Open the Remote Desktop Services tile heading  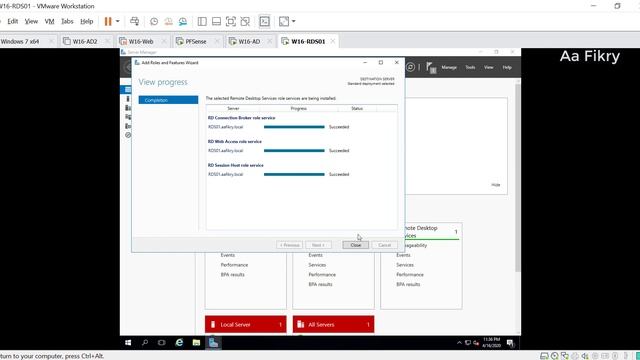(x=421, y=231)
